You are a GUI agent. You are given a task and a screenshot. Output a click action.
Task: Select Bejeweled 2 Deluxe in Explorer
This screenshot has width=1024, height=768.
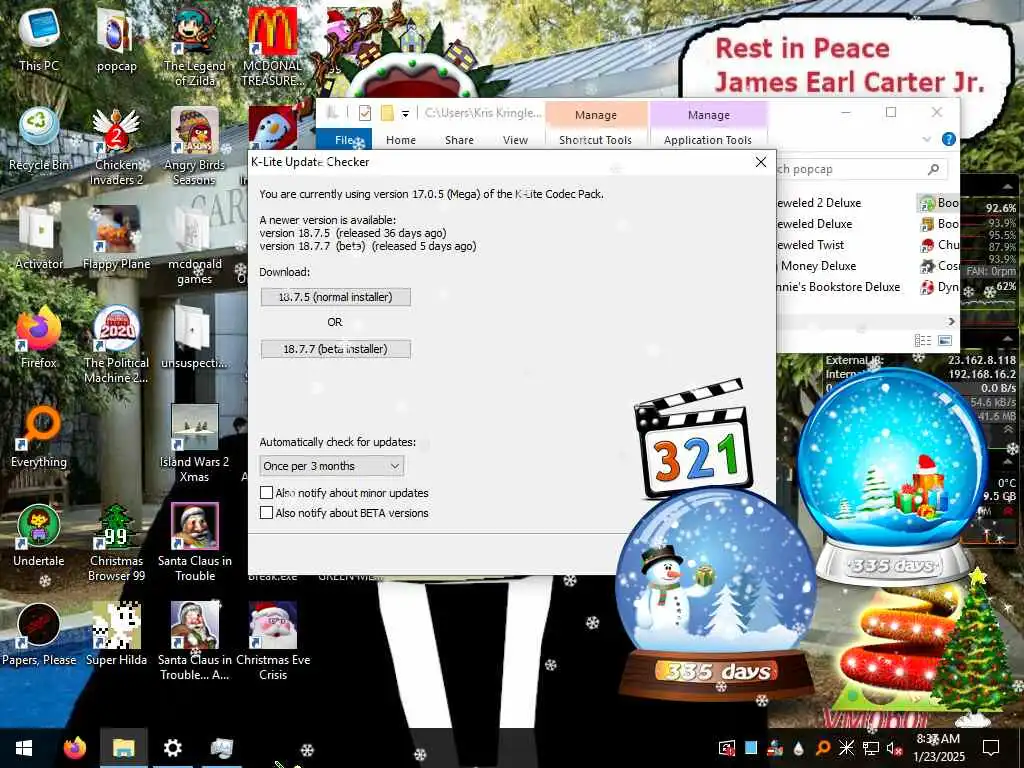pos(818,202)
